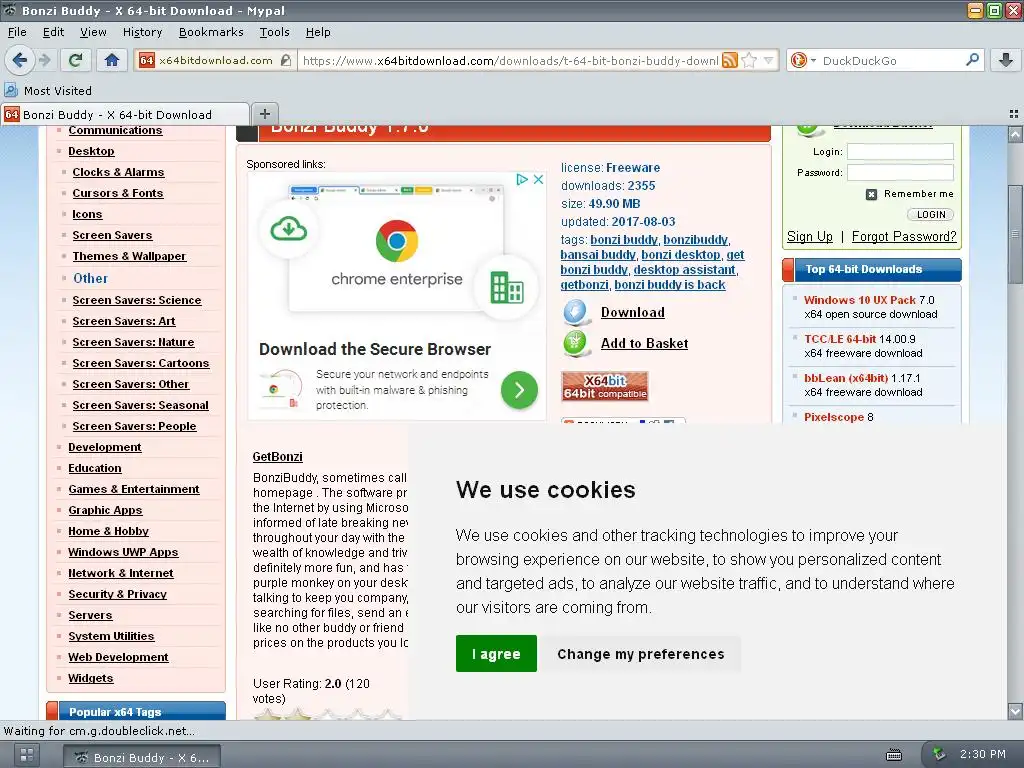The image size is (1024, 768).
Task: Toggle the Remember me checkbox
Action: coord(871,194)
